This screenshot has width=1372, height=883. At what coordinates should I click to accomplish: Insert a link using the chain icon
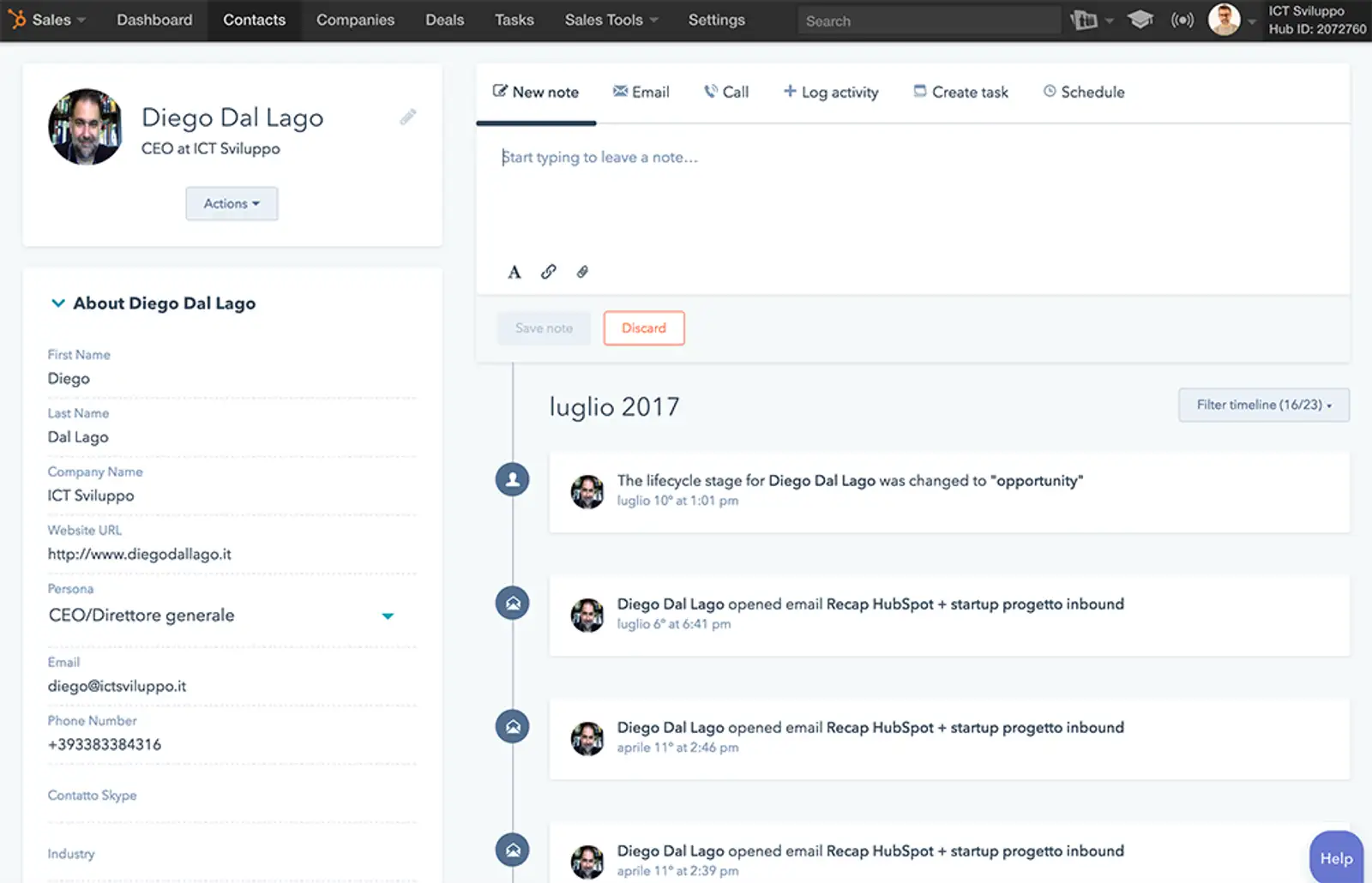549,272
